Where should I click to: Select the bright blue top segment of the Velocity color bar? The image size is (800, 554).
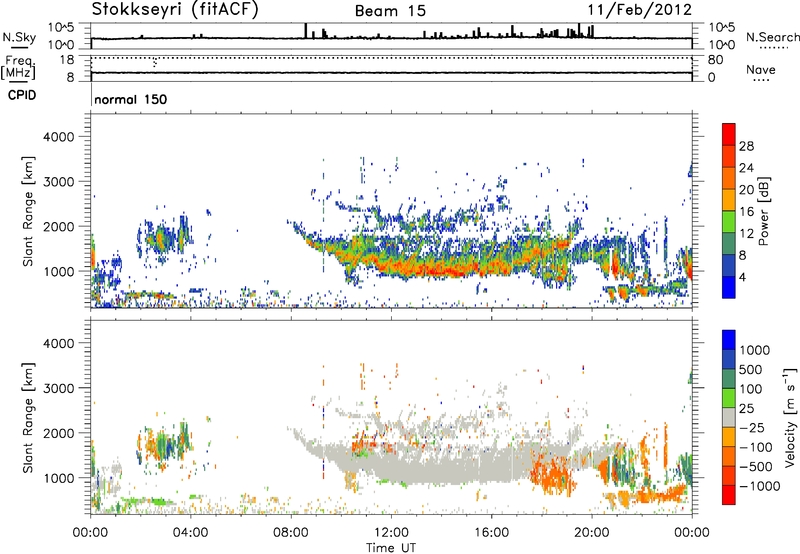tap(729, 340)
